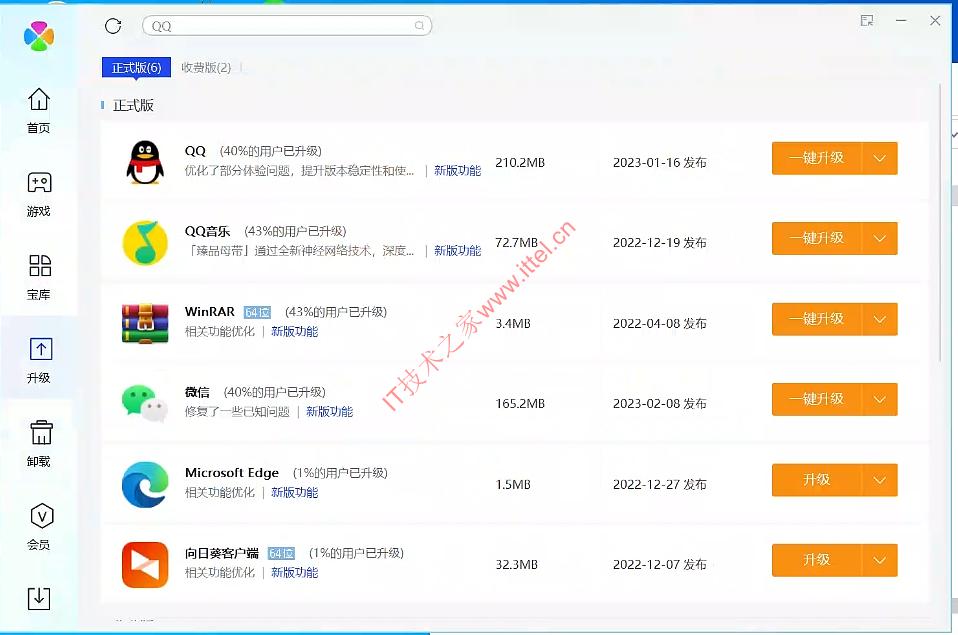Expand the dropdown arrow beside QQ音乐 upgrade button
This screenshot has width=958, height=635.
click(880, 238)
